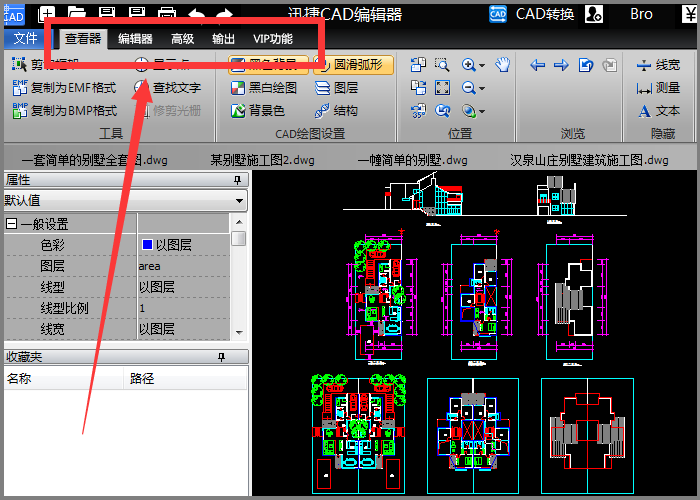The image size is (700, 500).
Task: Switch to the 高级 tab
Action: pos(182,39)
